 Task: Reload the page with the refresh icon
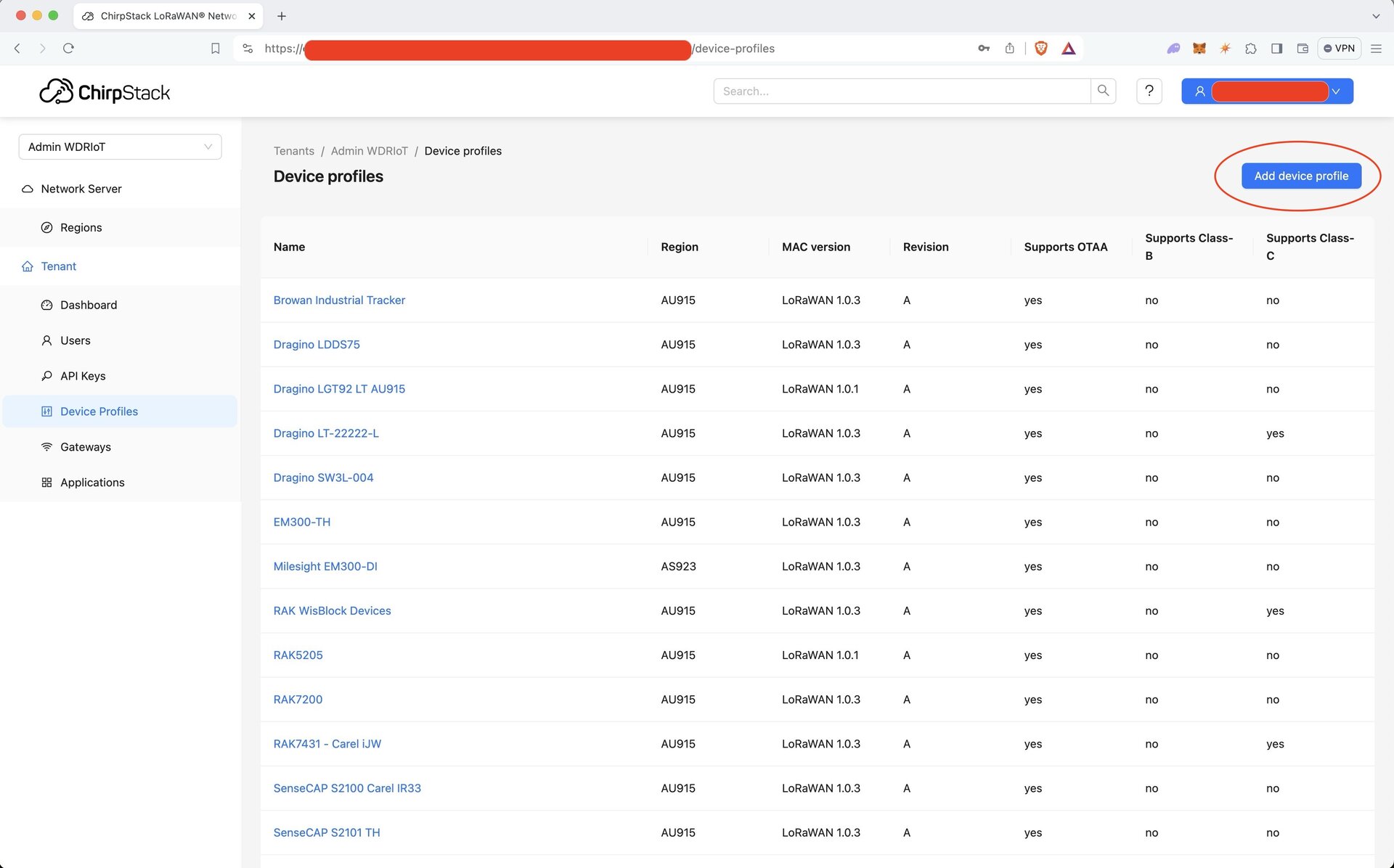[x=68, y=49]
